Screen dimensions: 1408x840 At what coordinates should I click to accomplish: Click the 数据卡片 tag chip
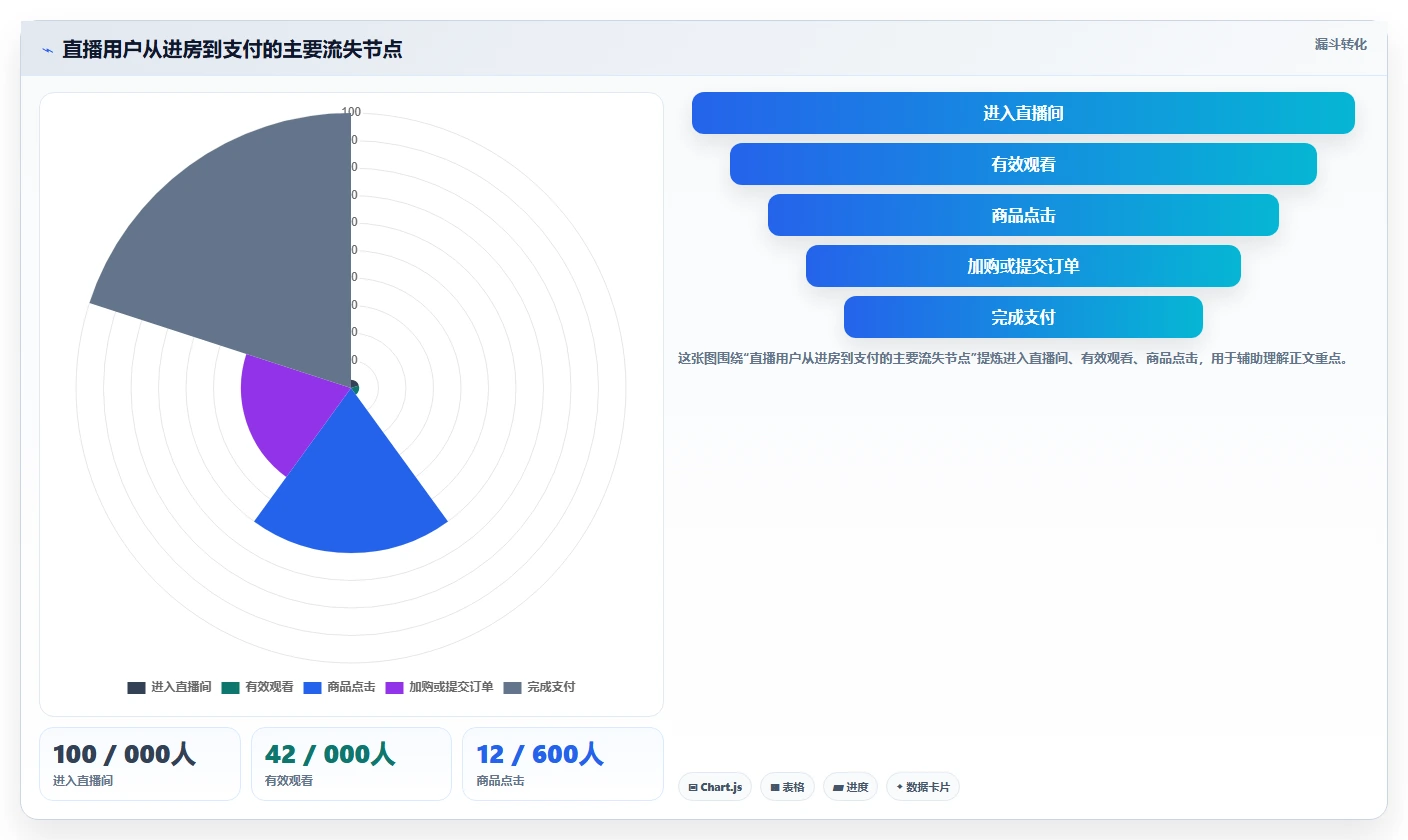(x=923, y=787)
